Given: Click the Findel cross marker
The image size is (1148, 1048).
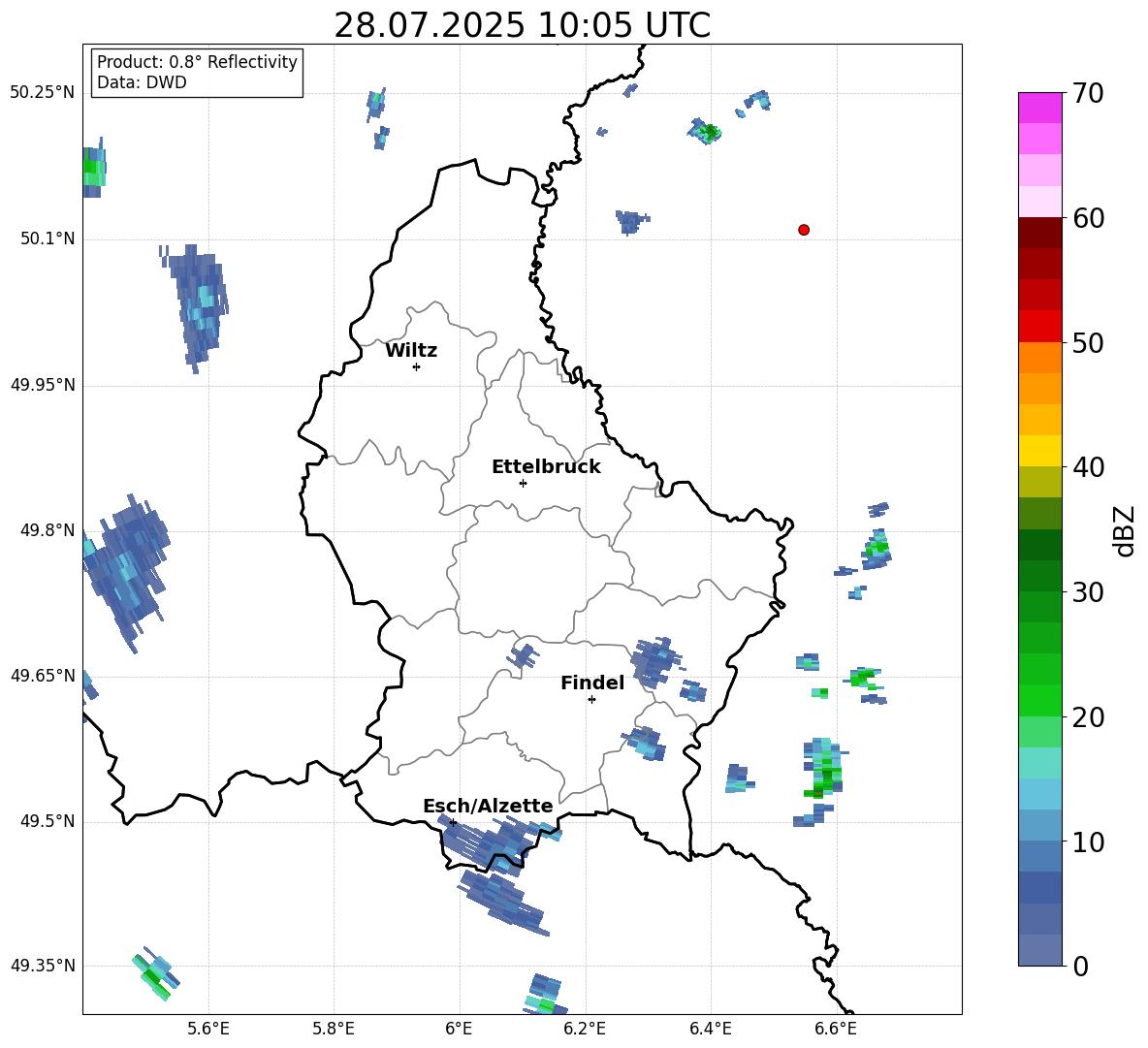Looking at the screenshot, I should pyautogui.click(x=591, y=700).
